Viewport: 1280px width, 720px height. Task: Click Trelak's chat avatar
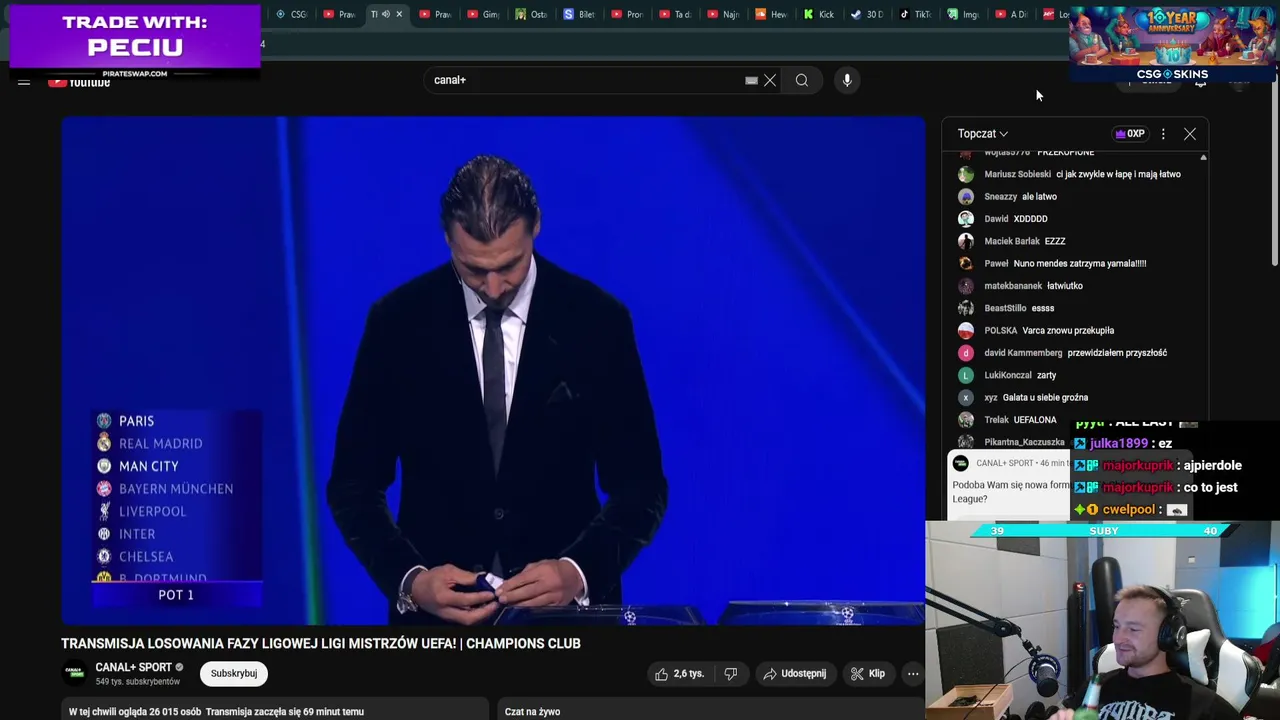(x=965, y=420)
